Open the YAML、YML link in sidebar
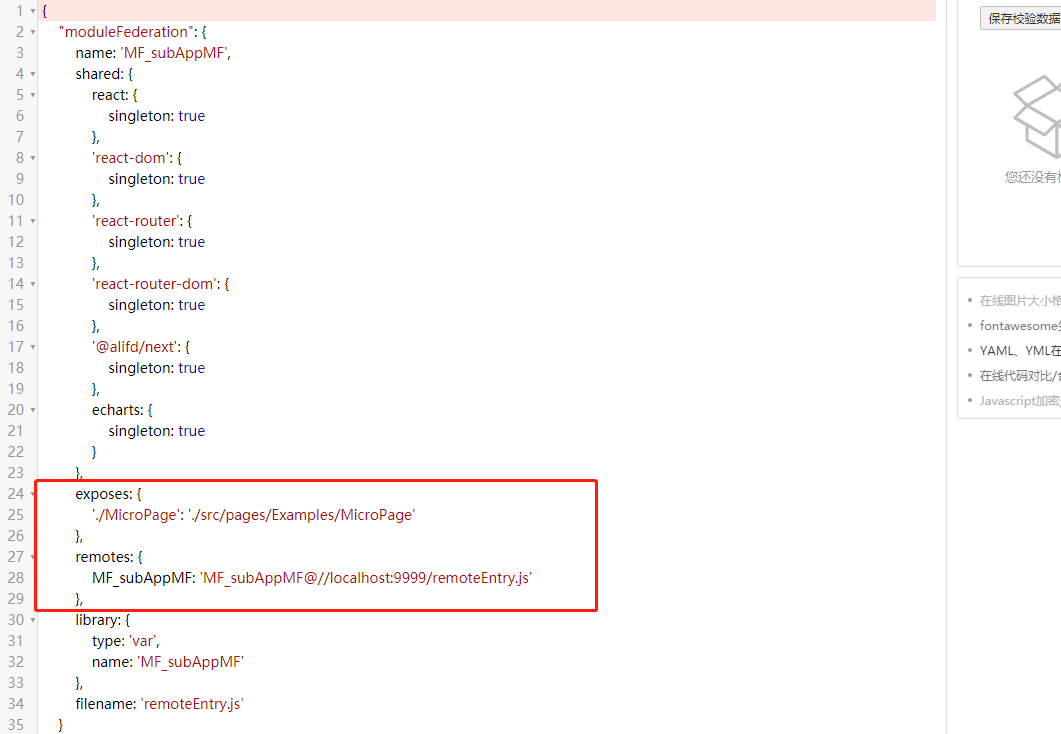Image resolution: width=1061 pixels, height=734 pixels. click(x=1020, y=350)
